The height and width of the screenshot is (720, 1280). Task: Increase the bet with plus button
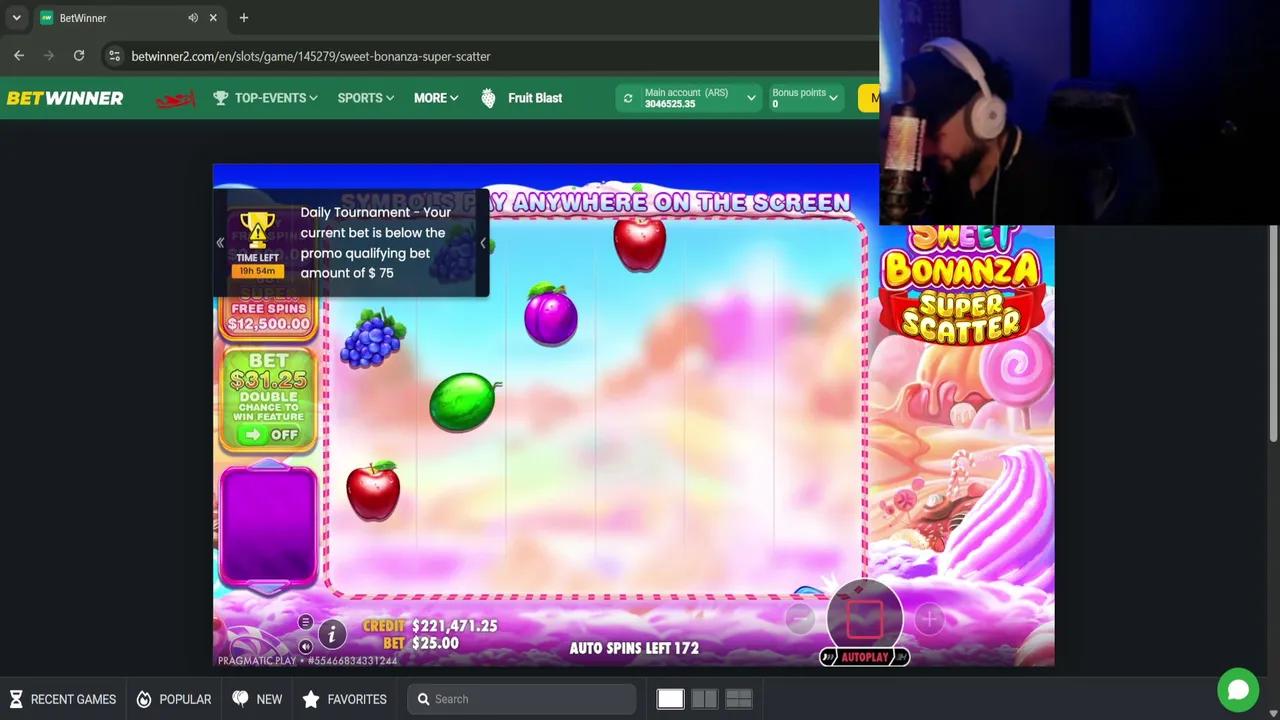(928, 619)
